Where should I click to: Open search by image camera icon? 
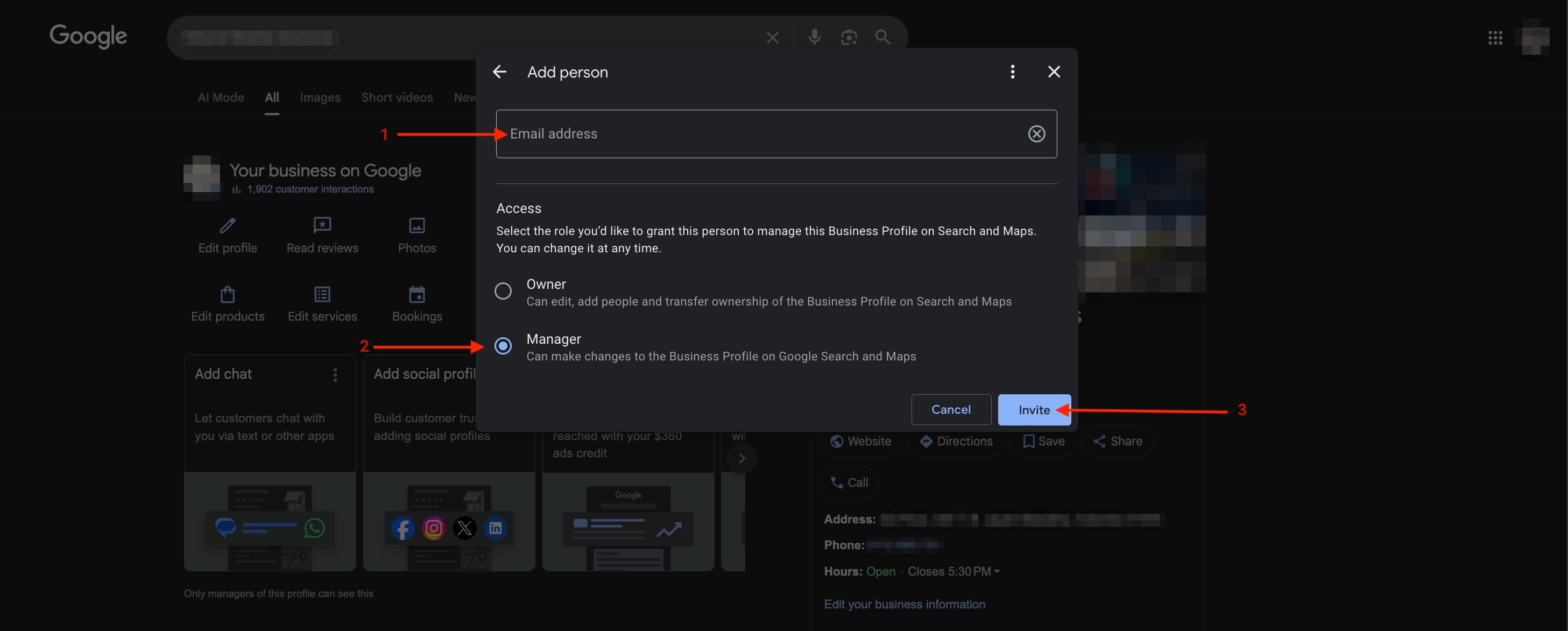tap(848, 37)
